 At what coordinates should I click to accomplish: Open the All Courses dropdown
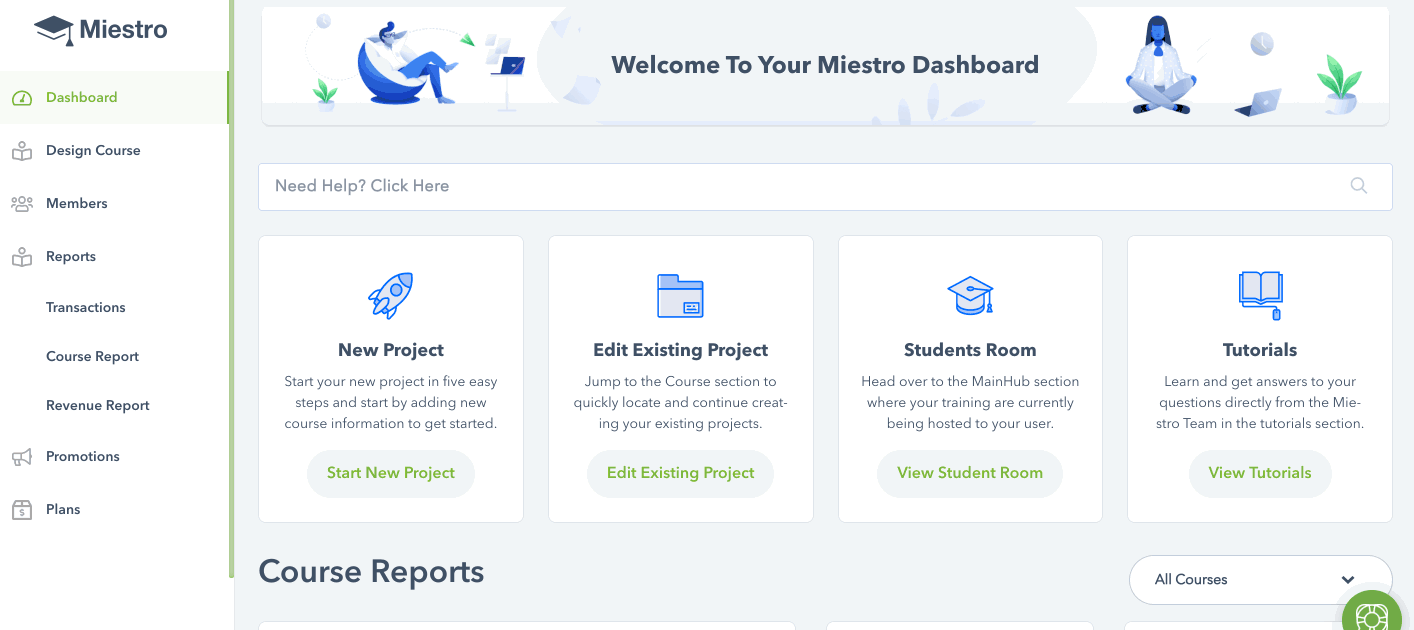pyautogui.click(x=1260, y=580)
